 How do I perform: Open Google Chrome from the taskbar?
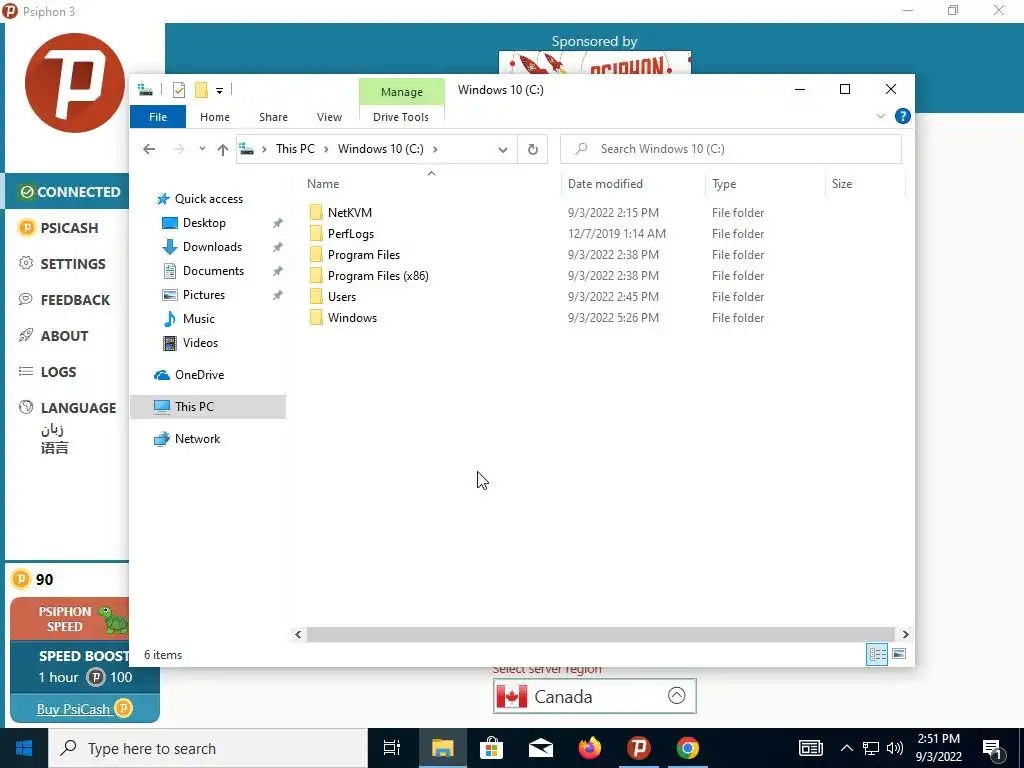tap(688, 748)
